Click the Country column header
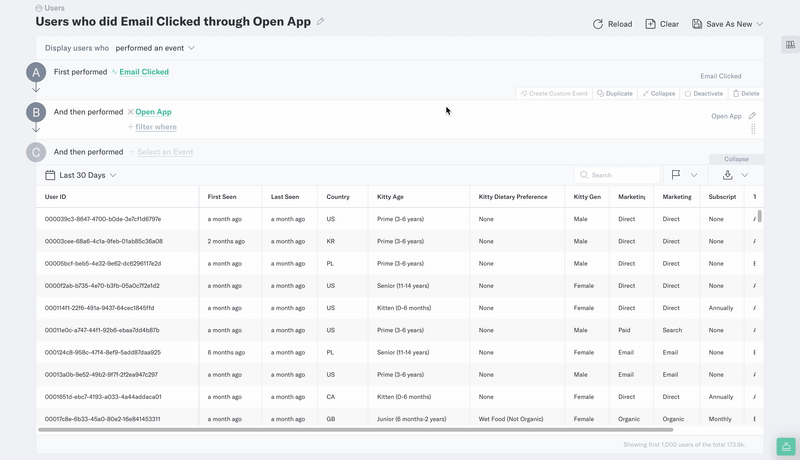 pos(338,197)
